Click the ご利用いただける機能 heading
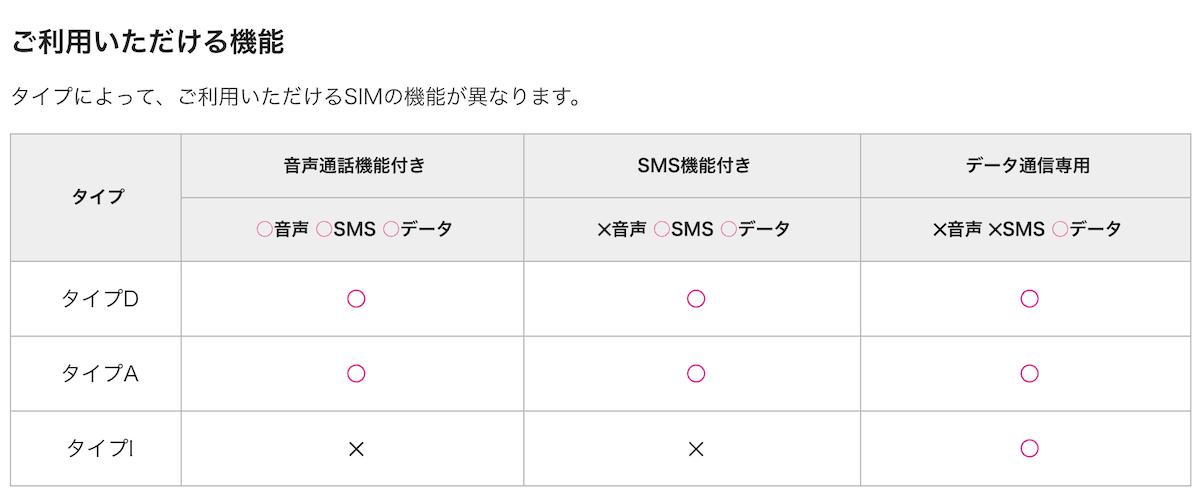The image size is (1200, 499). tap(147, 42)
